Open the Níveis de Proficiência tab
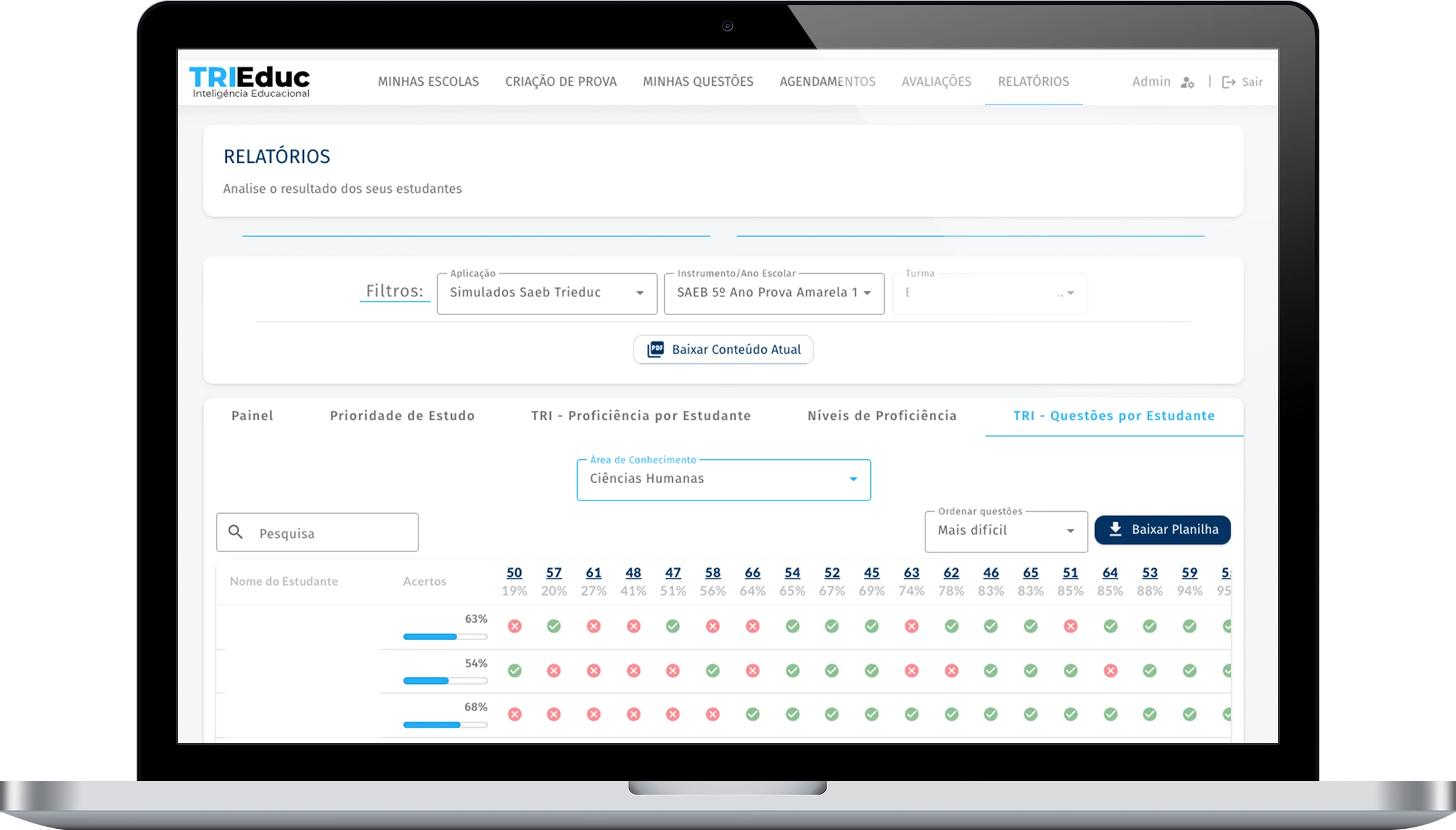The height and width of the screenshot is (830, 1456). click(x=881, y=416)
